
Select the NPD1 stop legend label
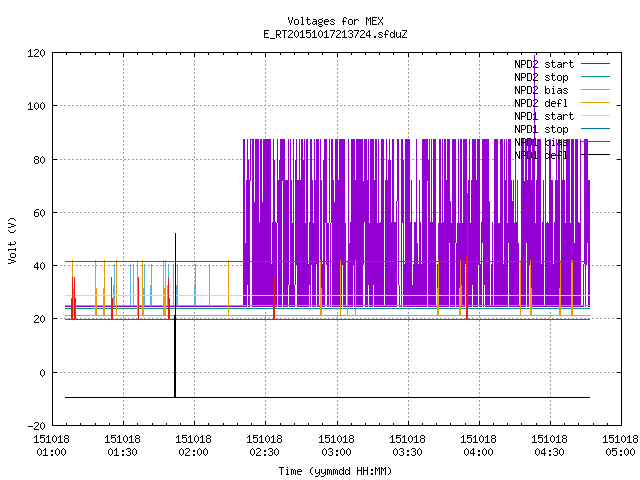click(x=541, y=129)
